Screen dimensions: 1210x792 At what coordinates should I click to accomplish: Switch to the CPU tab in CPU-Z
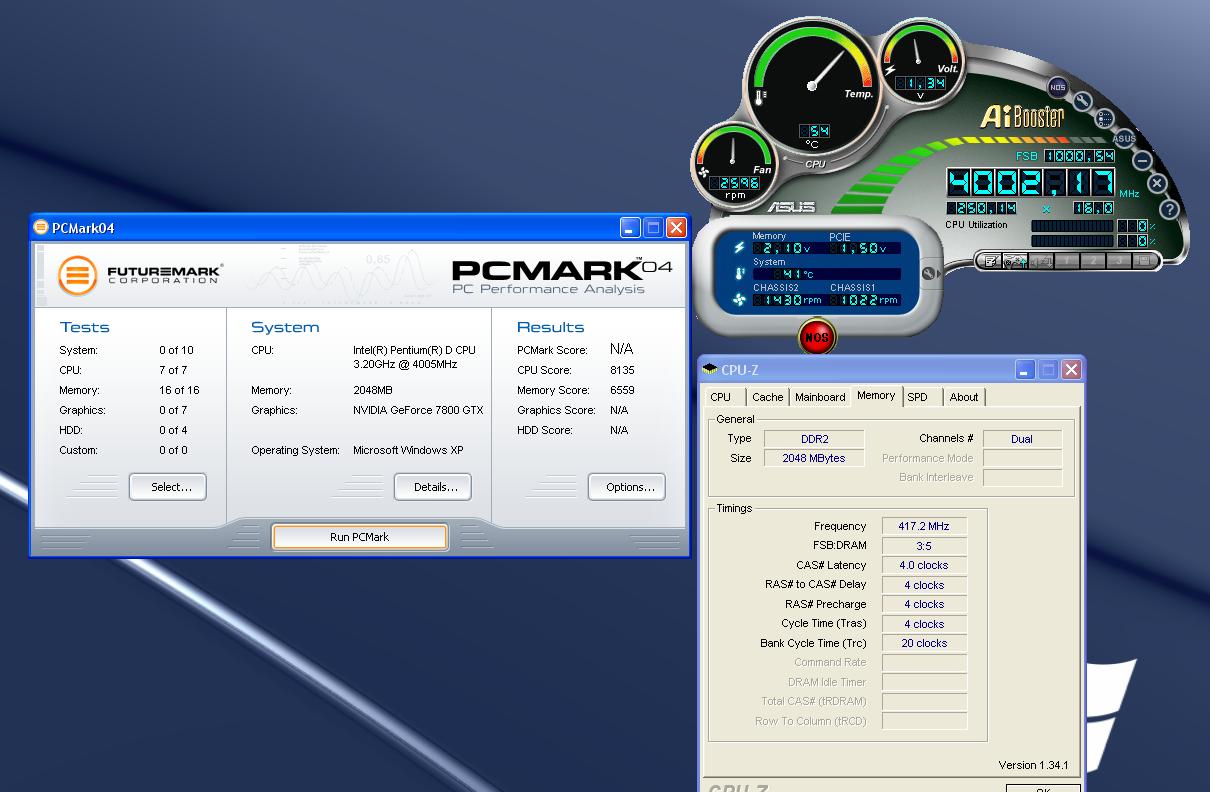coord(720,397)
